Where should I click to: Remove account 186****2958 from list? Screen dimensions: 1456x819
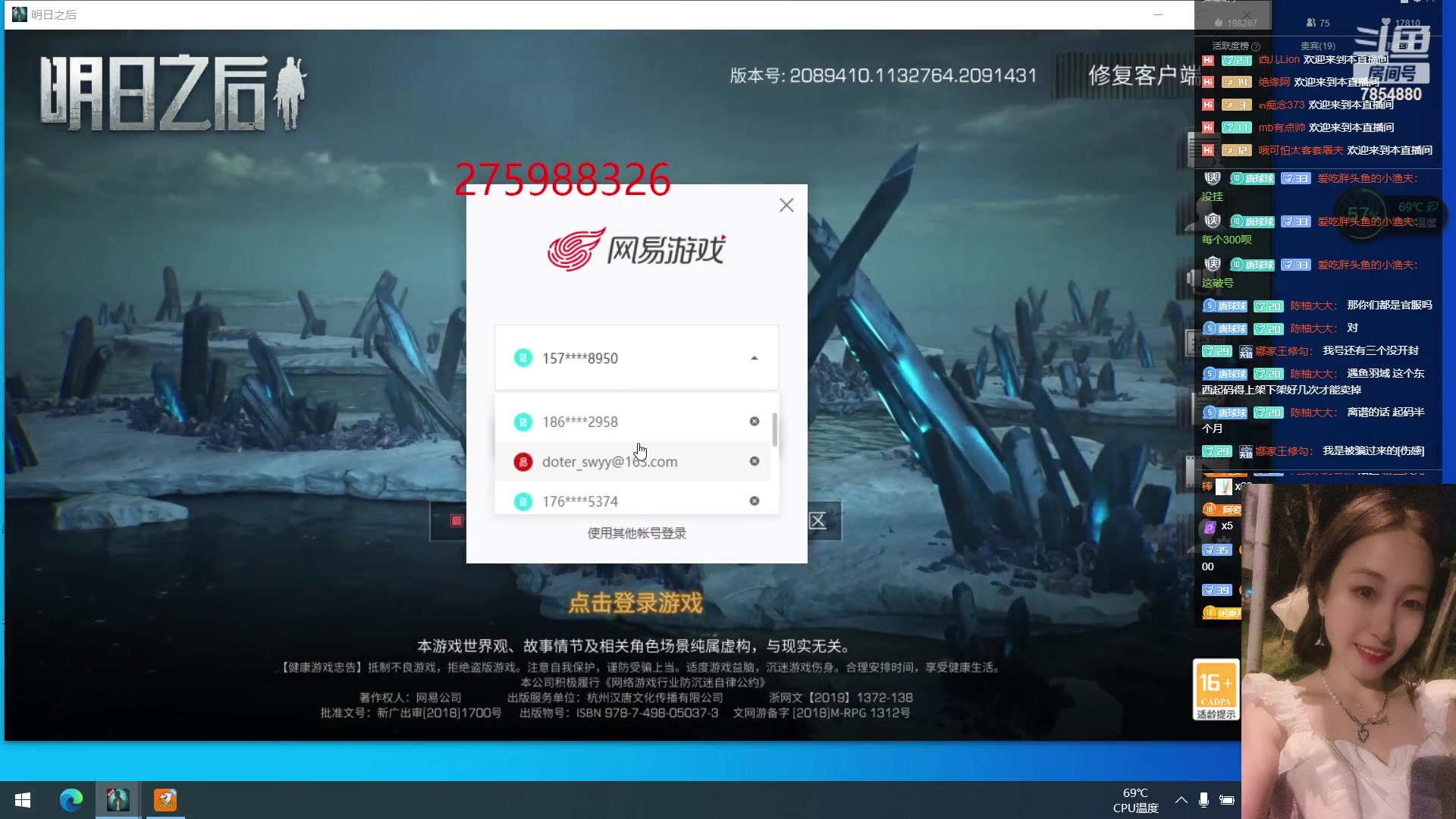(x=754, y=422)
